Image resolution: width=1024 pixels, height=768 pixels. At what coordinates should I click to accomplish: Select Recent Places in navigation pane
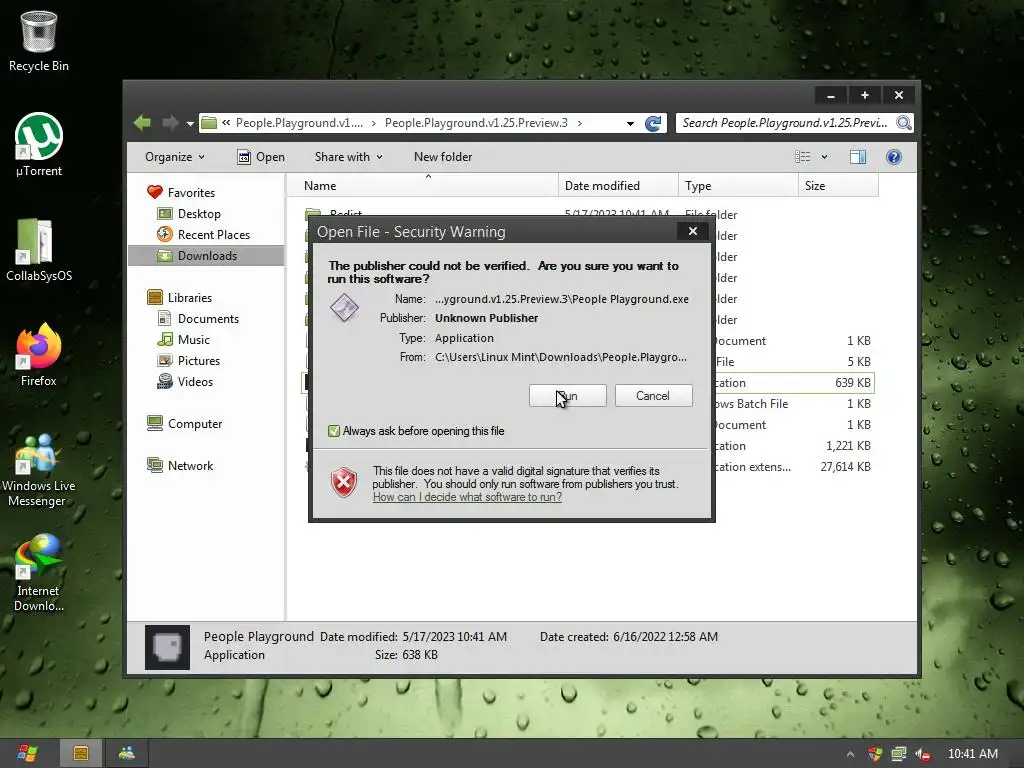pos(214,234)
